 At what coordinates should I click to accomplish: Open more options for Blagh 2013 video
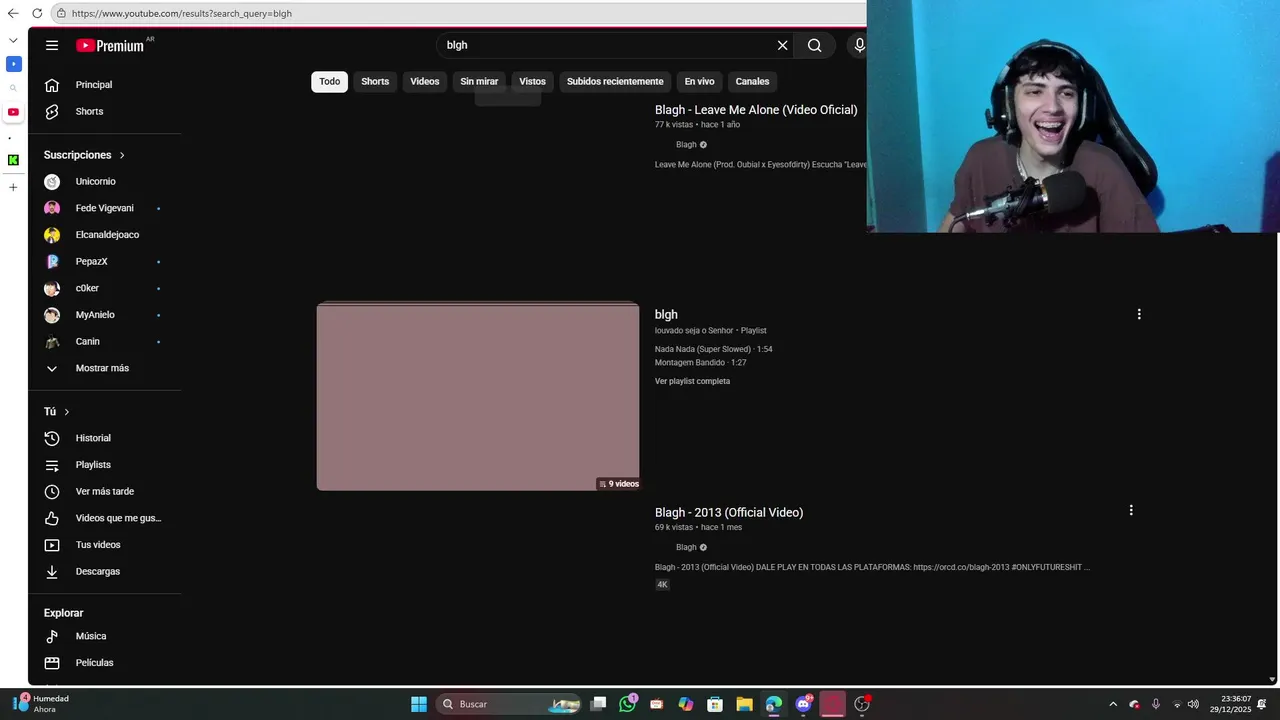[1131, 510]
